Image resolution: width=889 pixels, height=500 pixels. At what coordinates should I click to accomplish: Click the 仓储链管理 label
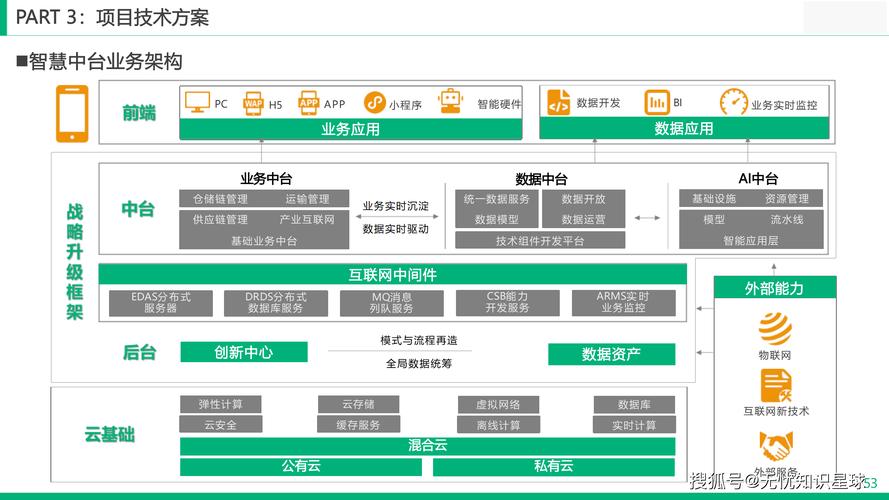pyautogui.click(x=220, y=199)
